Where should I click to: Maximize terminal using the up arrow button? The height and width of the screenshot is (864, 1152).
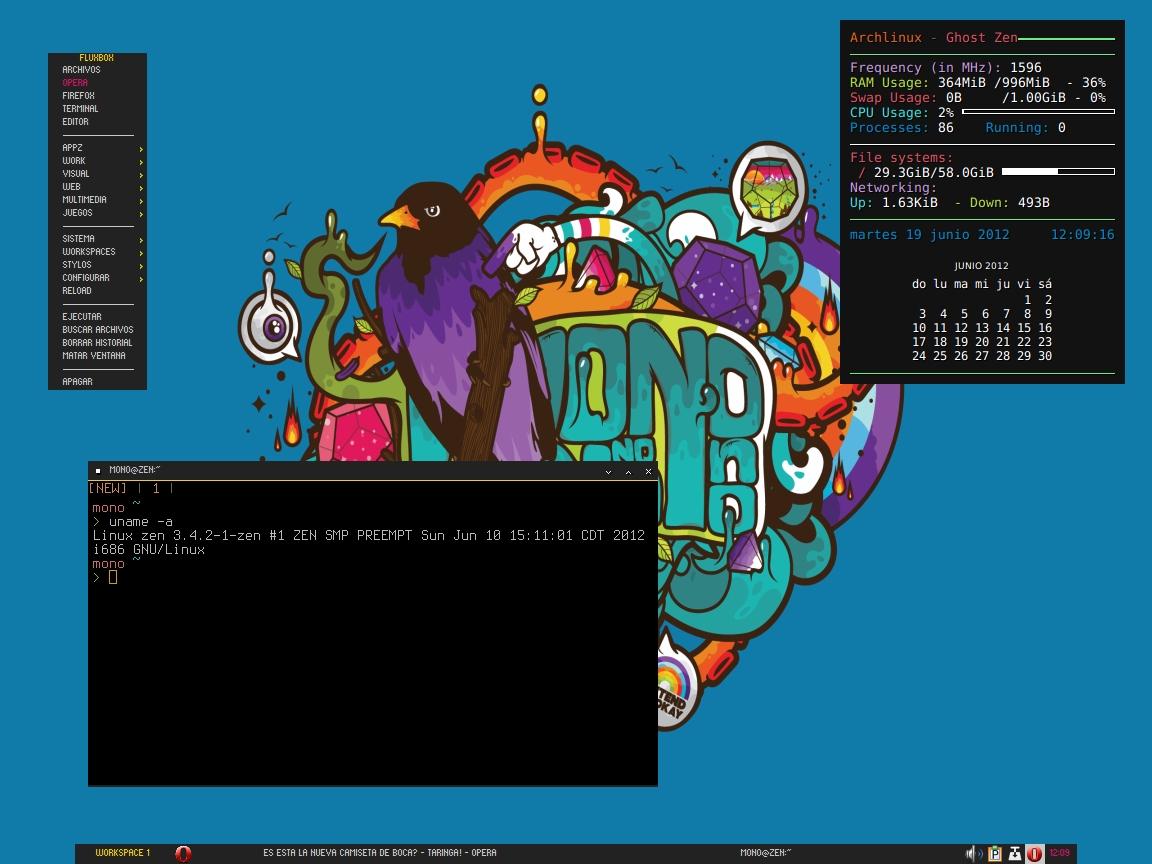(628, 472)
